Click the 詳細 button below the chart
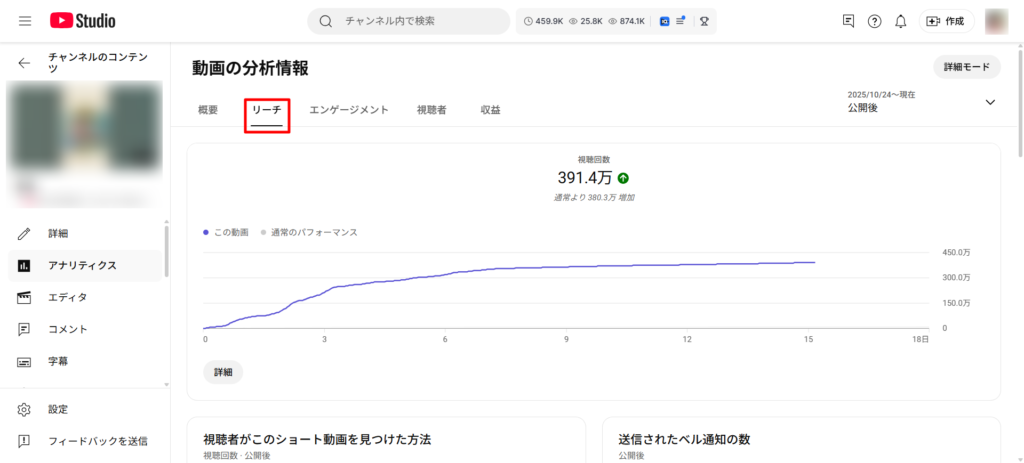Screen dimensions: 1024x463 pyautogui.click(x=222, y=371)
